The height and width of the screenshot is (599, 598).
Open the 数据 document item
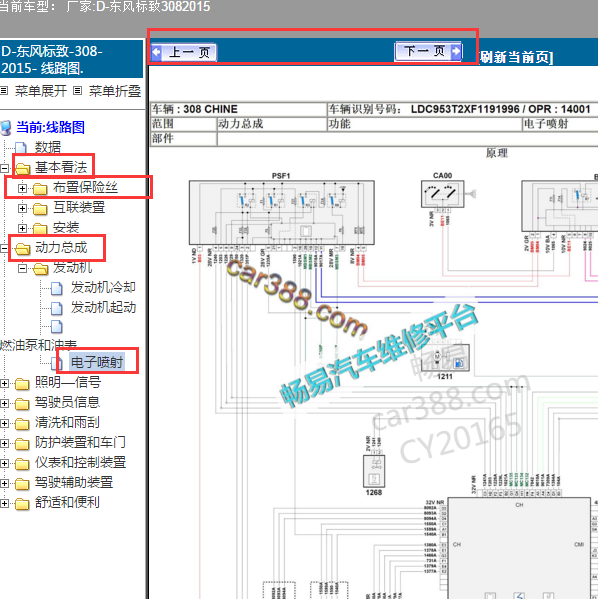click(48, 147)
